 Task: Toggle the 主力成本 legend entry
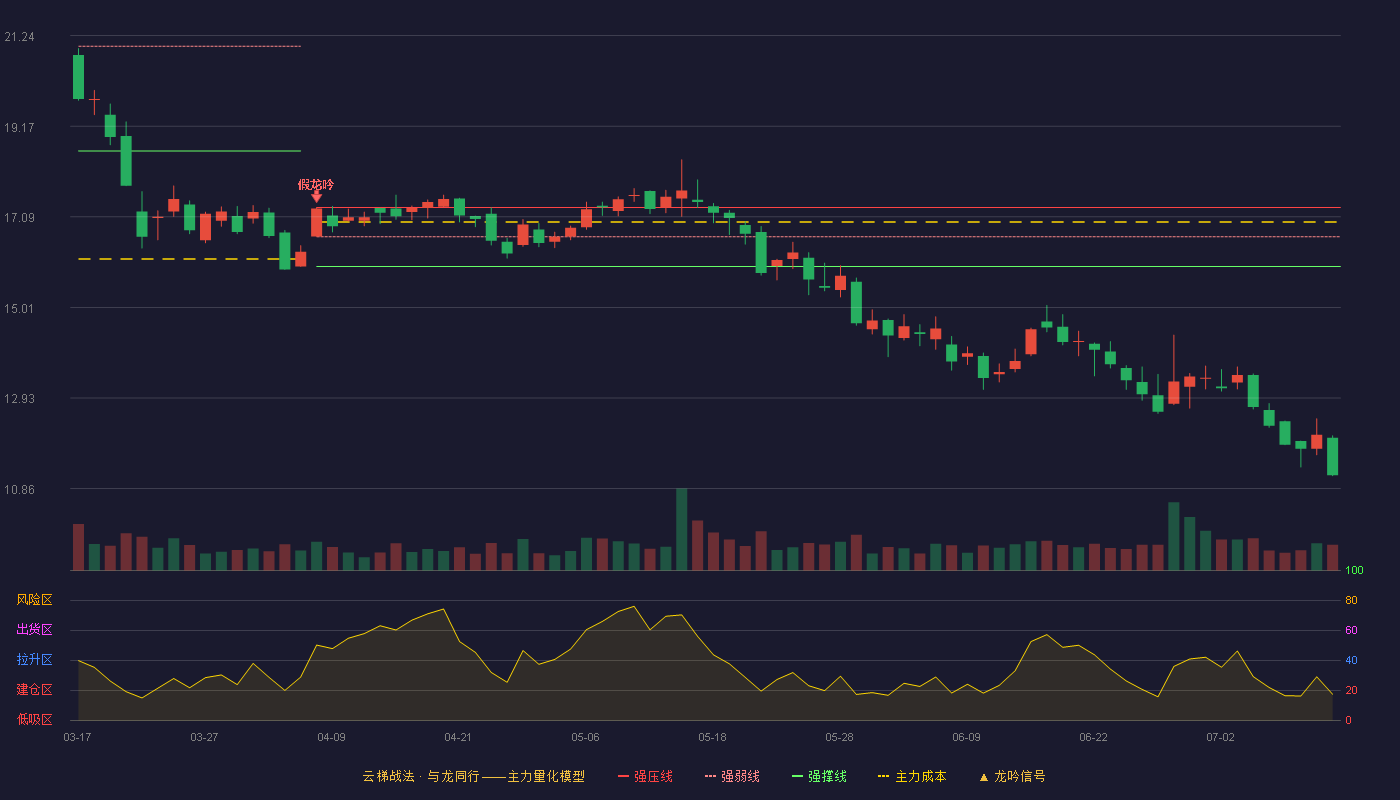[x=912, y=776]
